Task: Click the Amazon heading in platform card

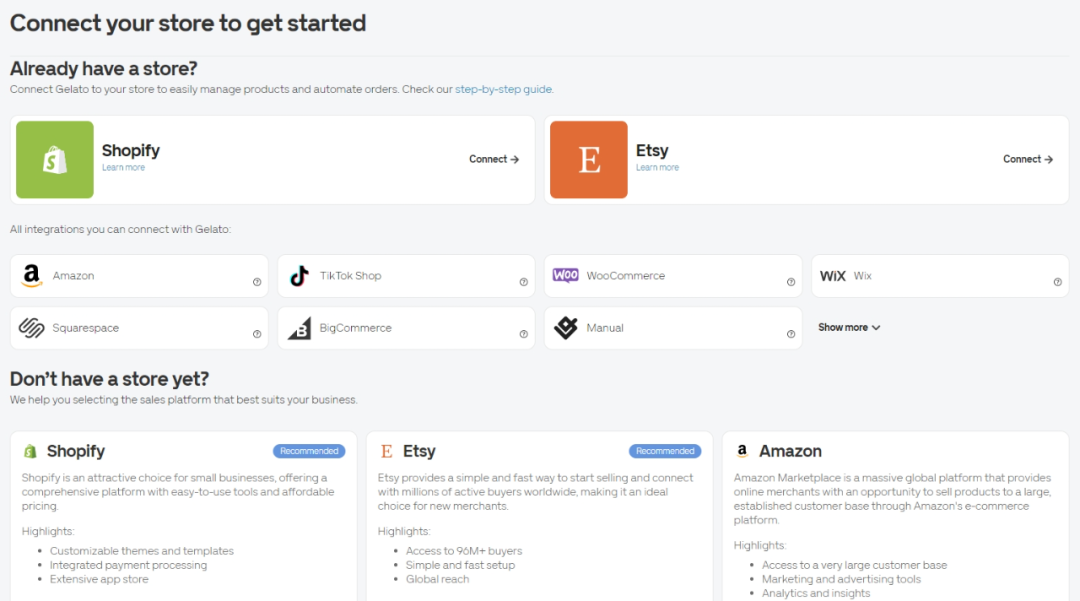Action: coord(790,451)
